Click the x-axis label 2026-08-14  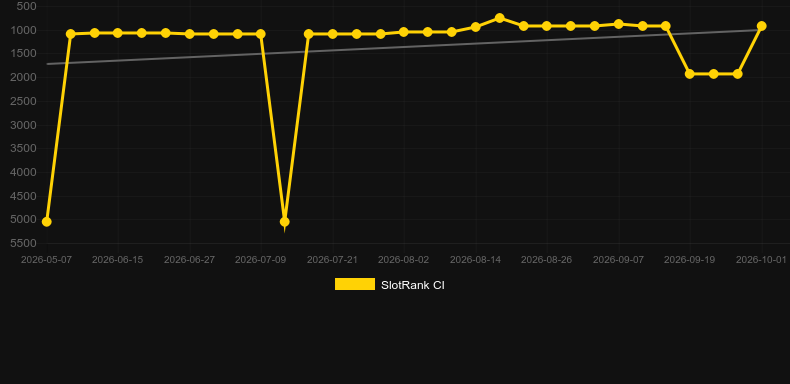pos(476,260)
